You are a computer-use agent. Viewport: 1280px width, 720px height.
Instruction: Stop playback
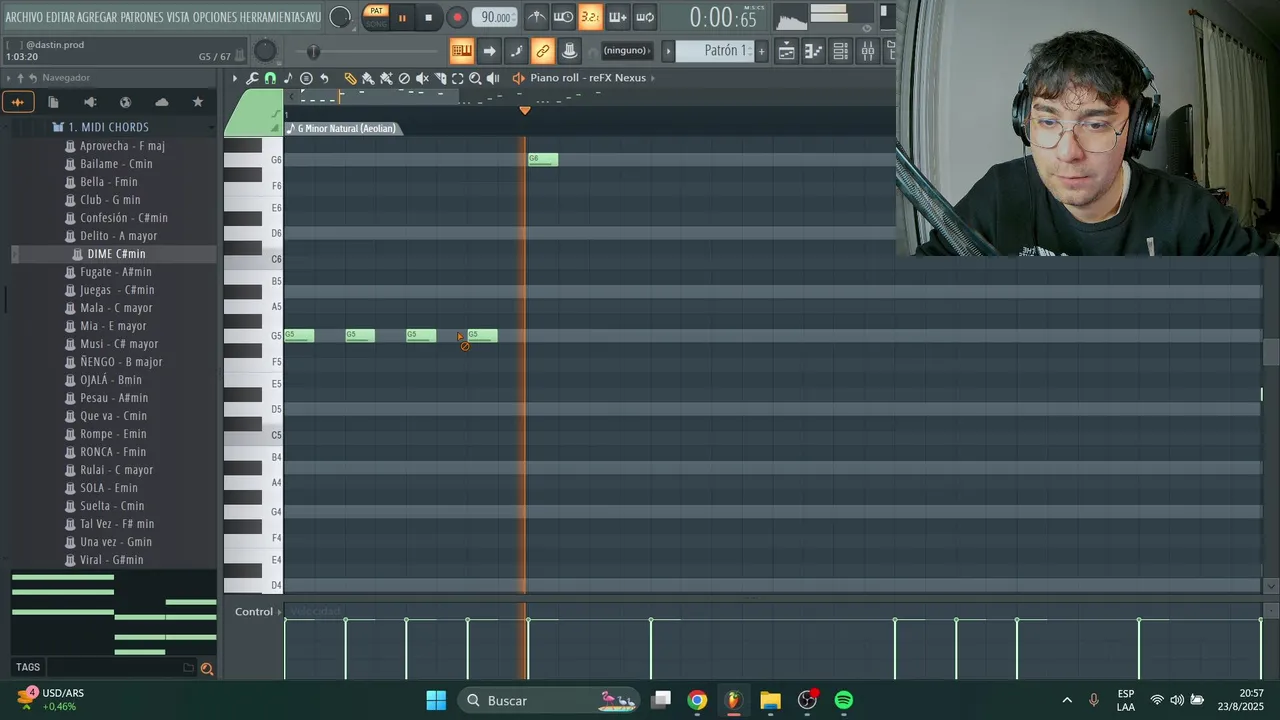tap(428, 17)
